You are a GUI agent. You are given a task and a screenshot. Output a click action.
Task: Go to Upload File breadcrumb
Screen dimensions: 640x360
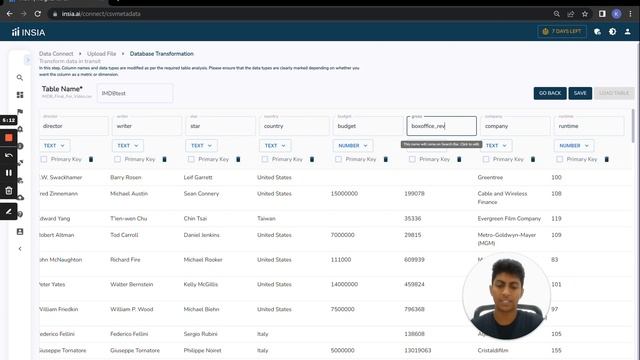point(102,53)
